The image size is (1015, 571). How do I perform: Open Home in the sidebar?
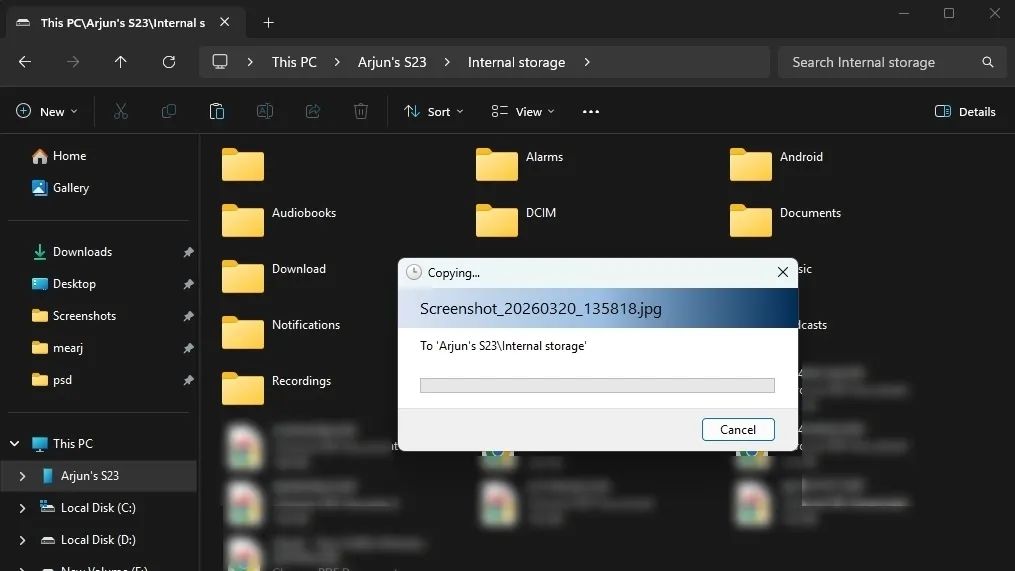[60, 156]
